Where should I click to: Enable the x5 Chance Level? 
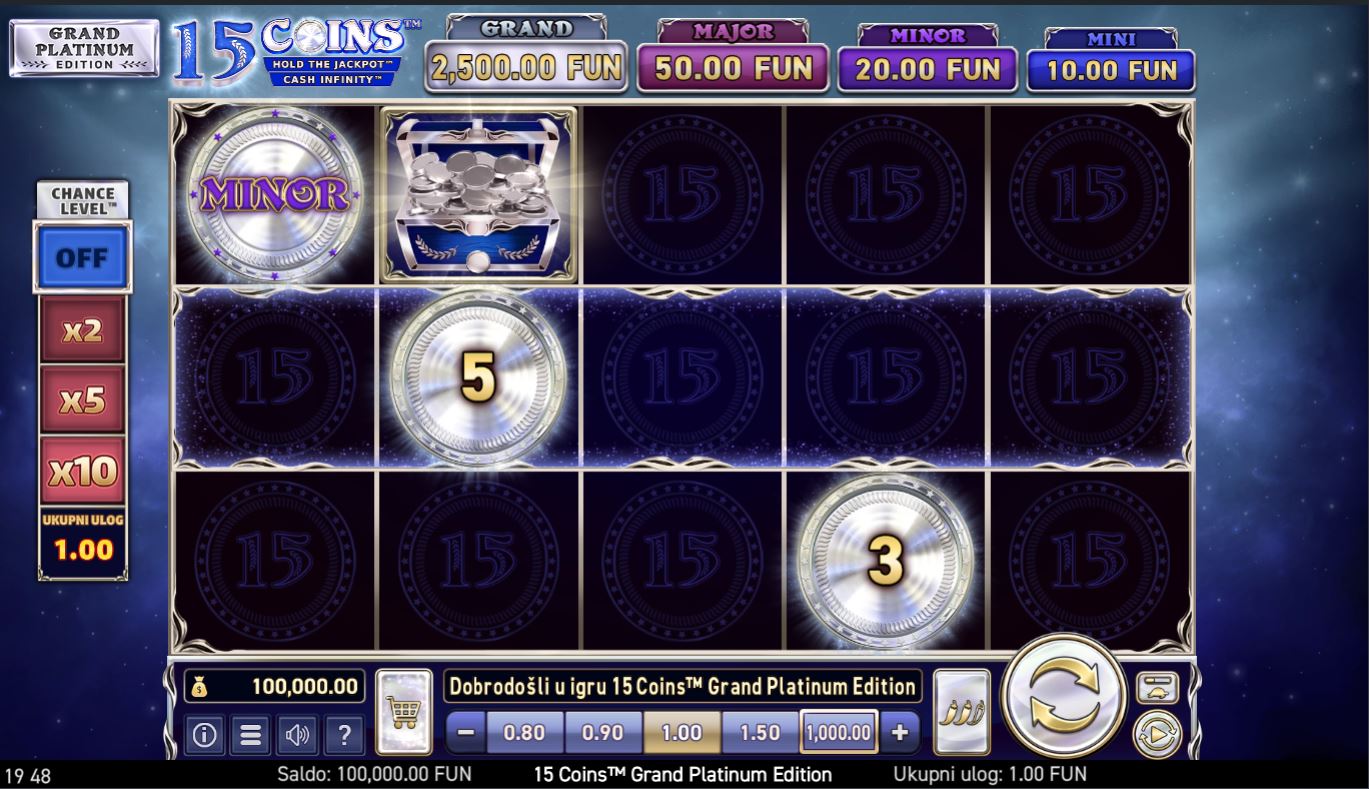tap(82, 400)
